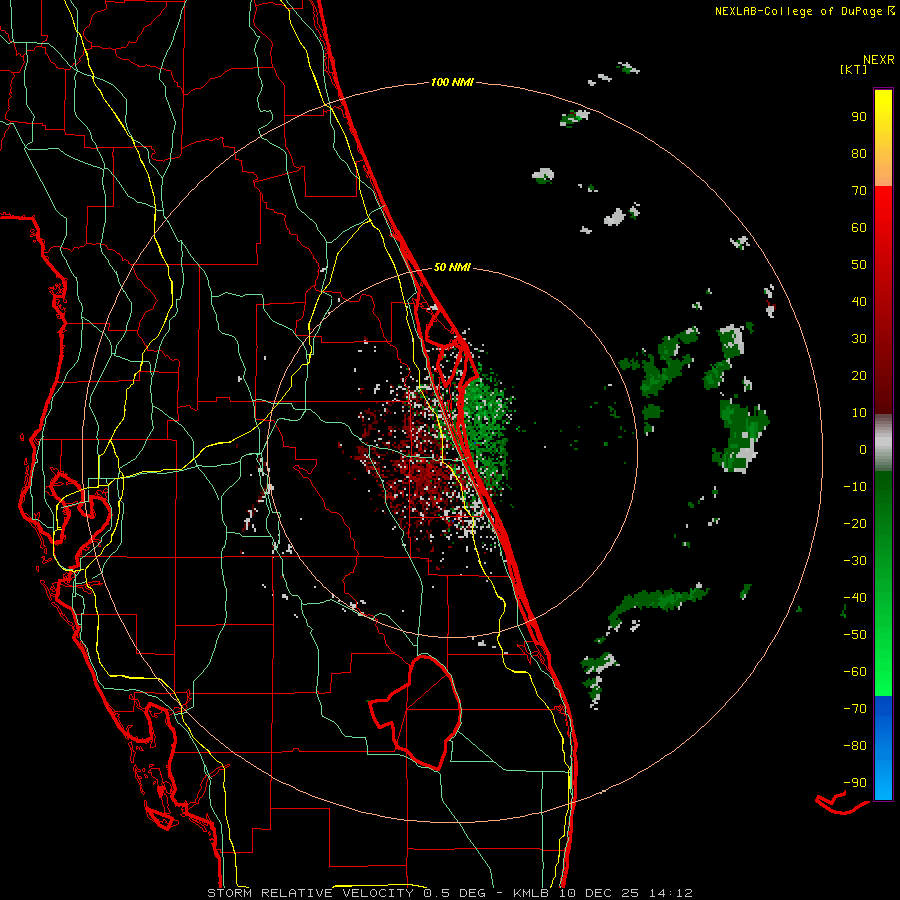This screenshot has height=900, width=900.
Task: Click the NEXLAB-College of DuPage title text
Action: (x=799, y=11)
